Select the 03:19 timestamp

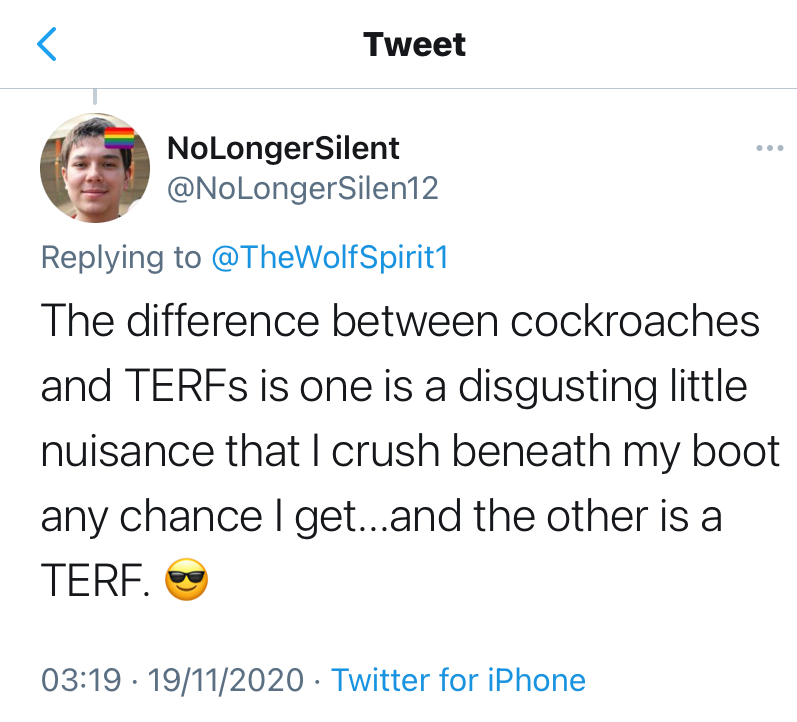79,681
